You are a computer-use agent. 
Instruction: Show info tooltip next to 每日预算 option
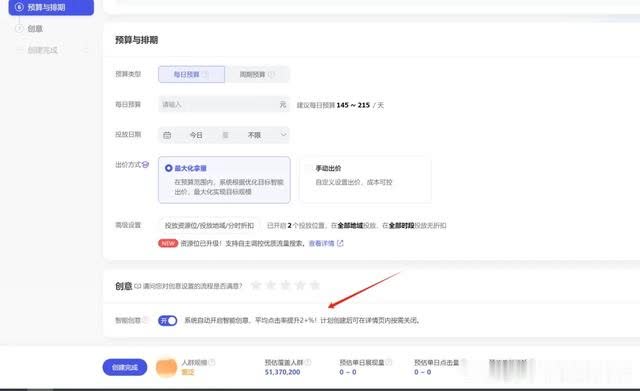[x=206, y=74]
